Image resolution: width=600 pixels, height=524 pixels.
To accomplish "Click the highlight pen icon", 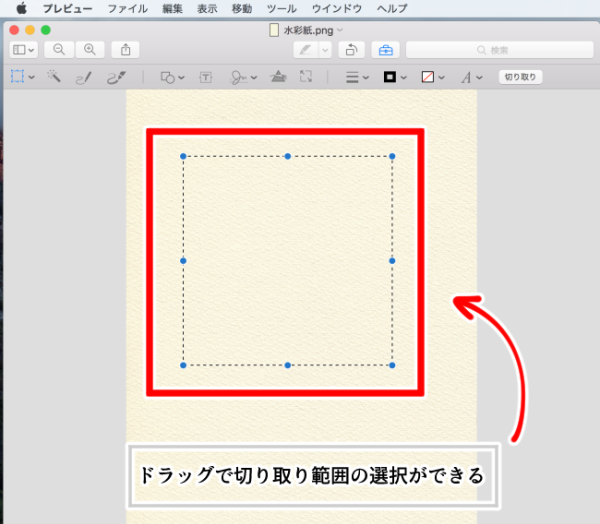I will tap(306, 50).
